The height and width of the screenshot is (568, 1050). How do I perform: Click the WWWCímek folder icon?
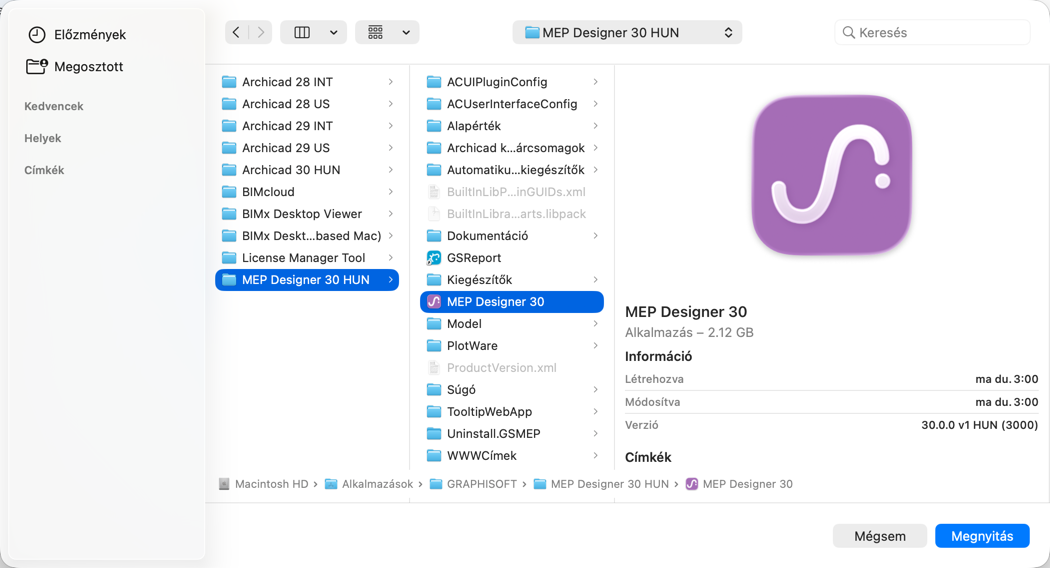434,455
